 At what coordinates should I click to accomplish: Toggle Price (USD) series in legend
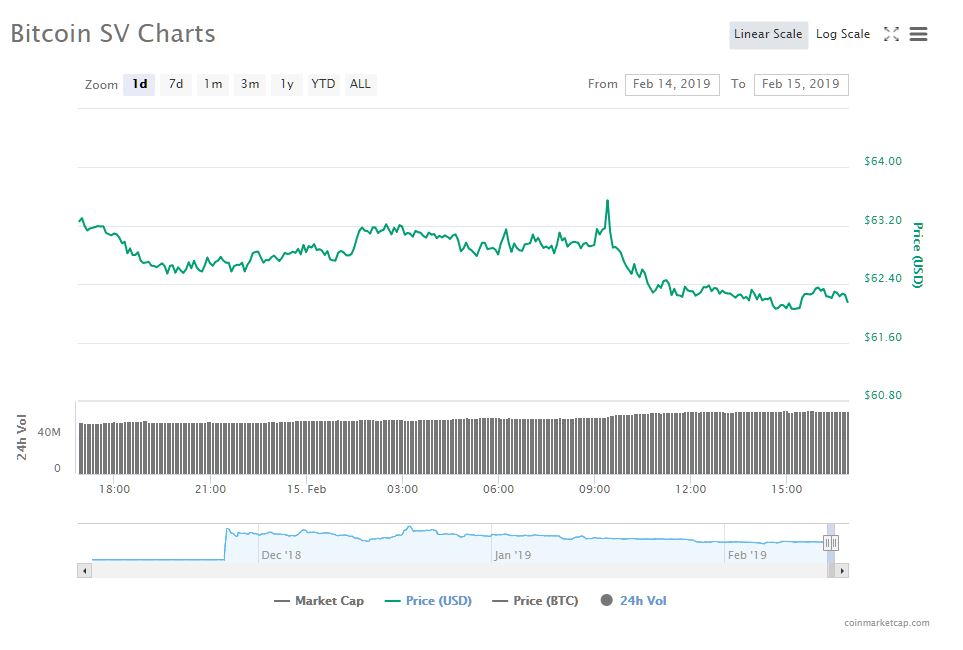click(428, 601)
